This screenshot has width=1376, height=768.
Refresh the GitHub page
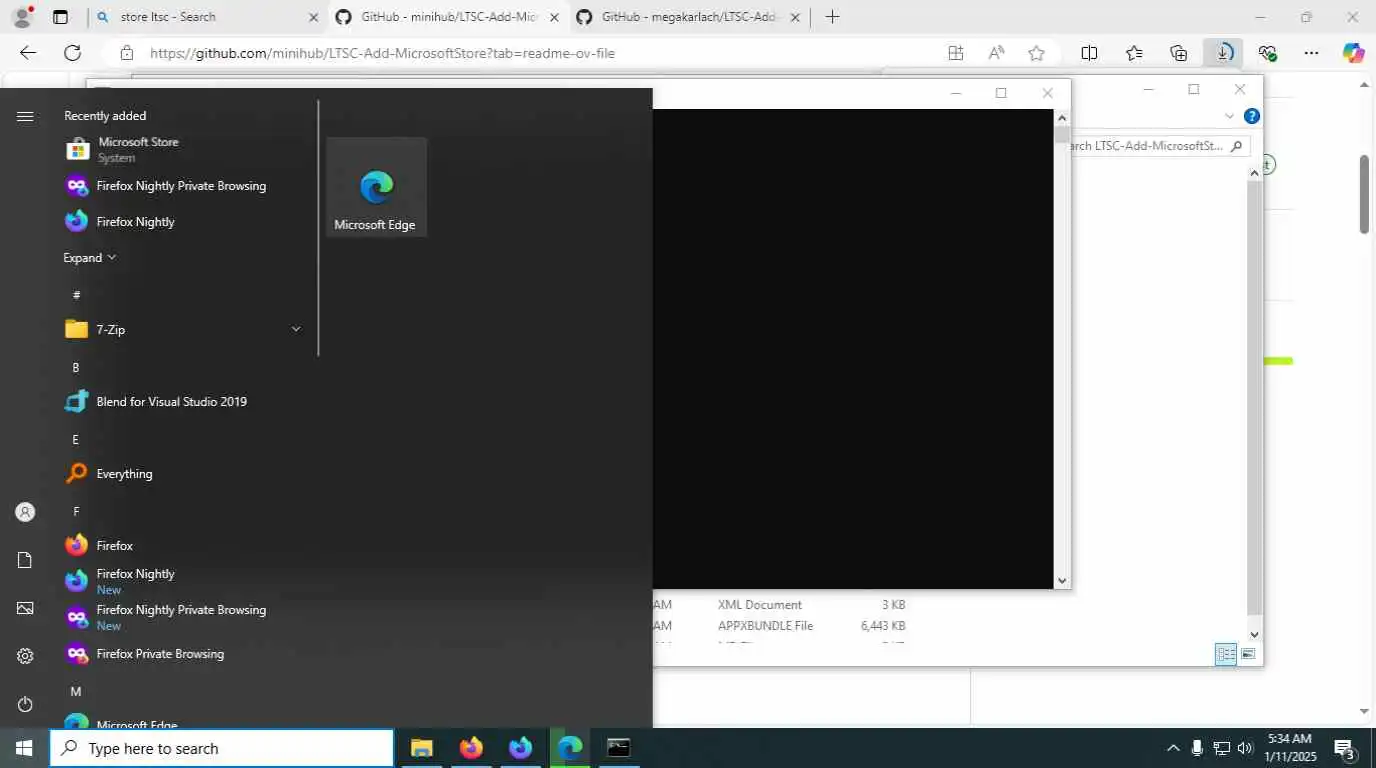(72, 53)
